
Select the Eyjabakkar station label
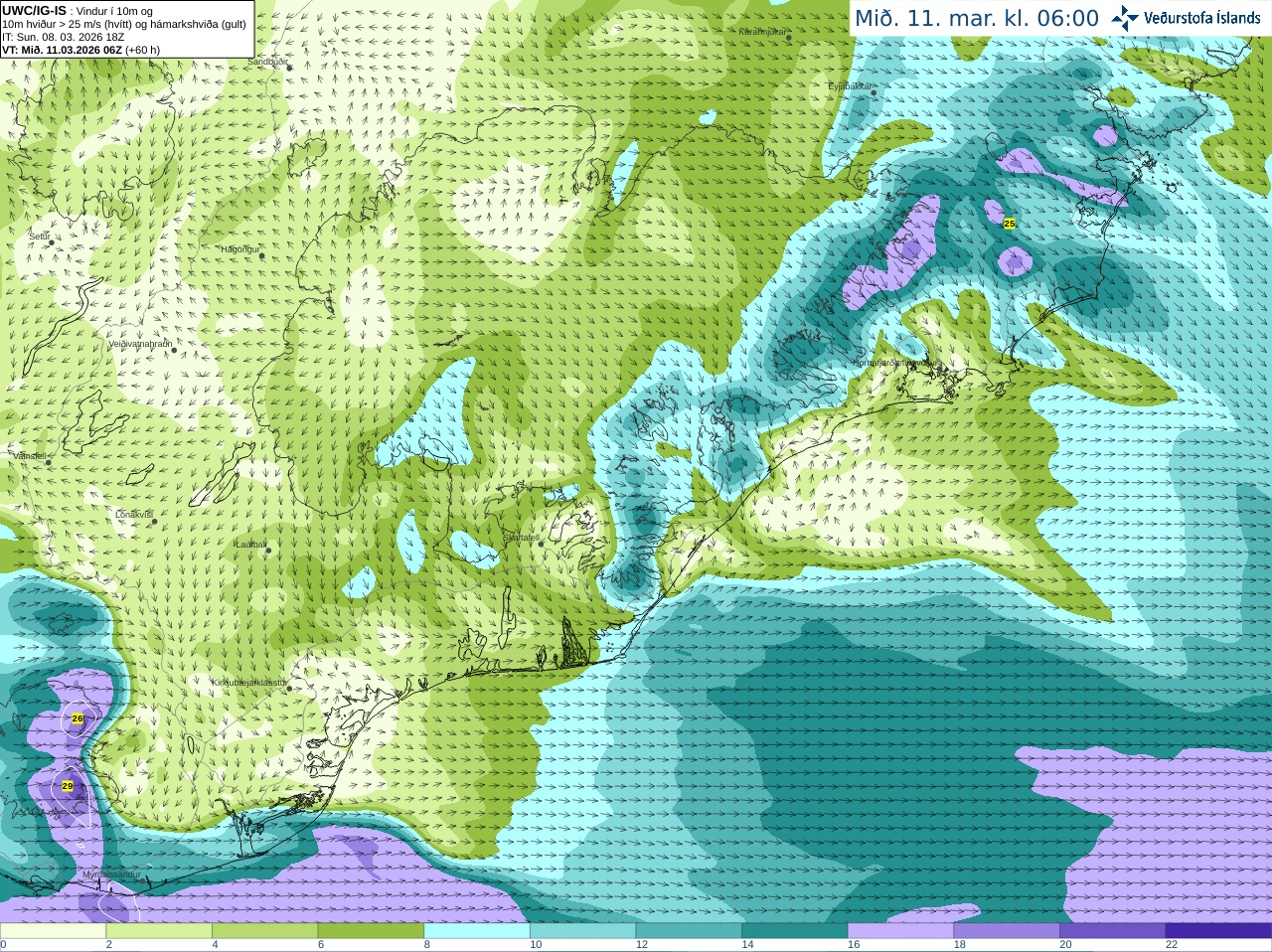pyautogui.click(x=851, y=86)
